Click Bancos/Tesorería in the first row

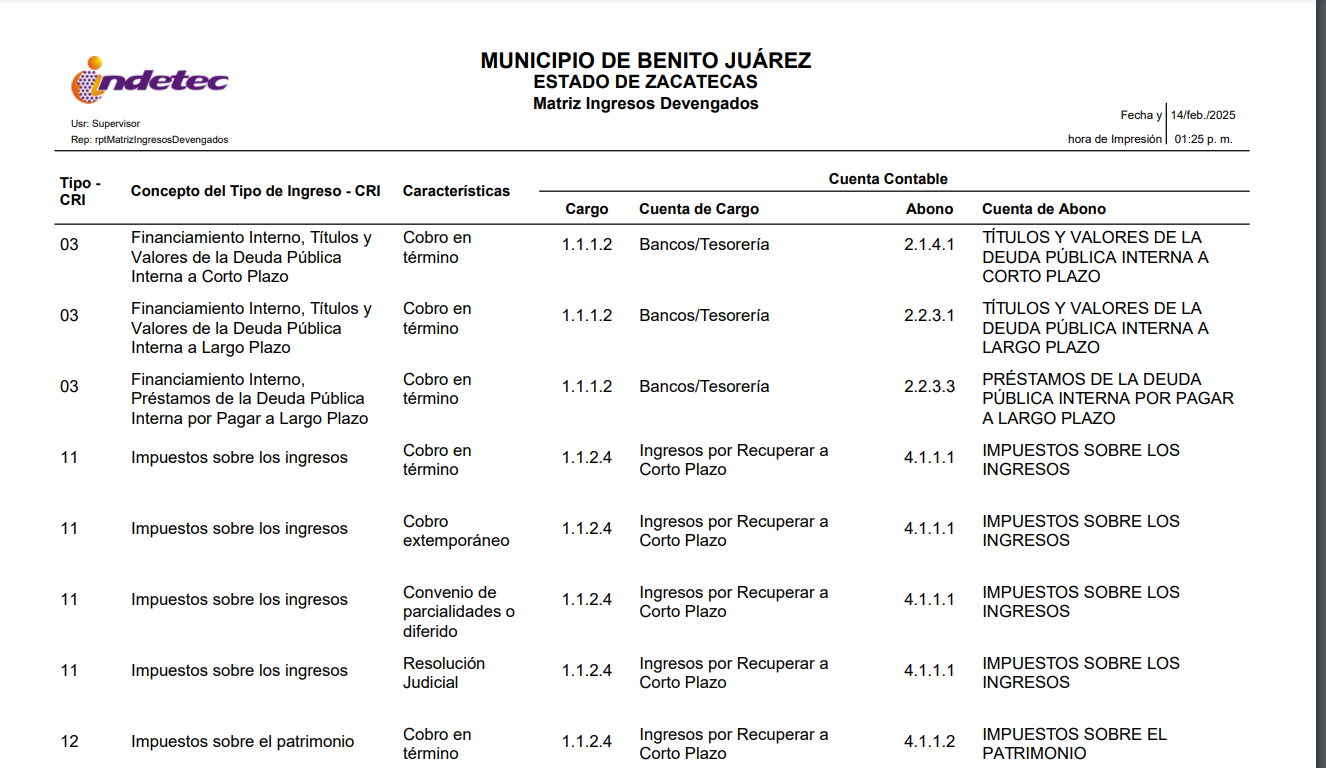(702, 243)
